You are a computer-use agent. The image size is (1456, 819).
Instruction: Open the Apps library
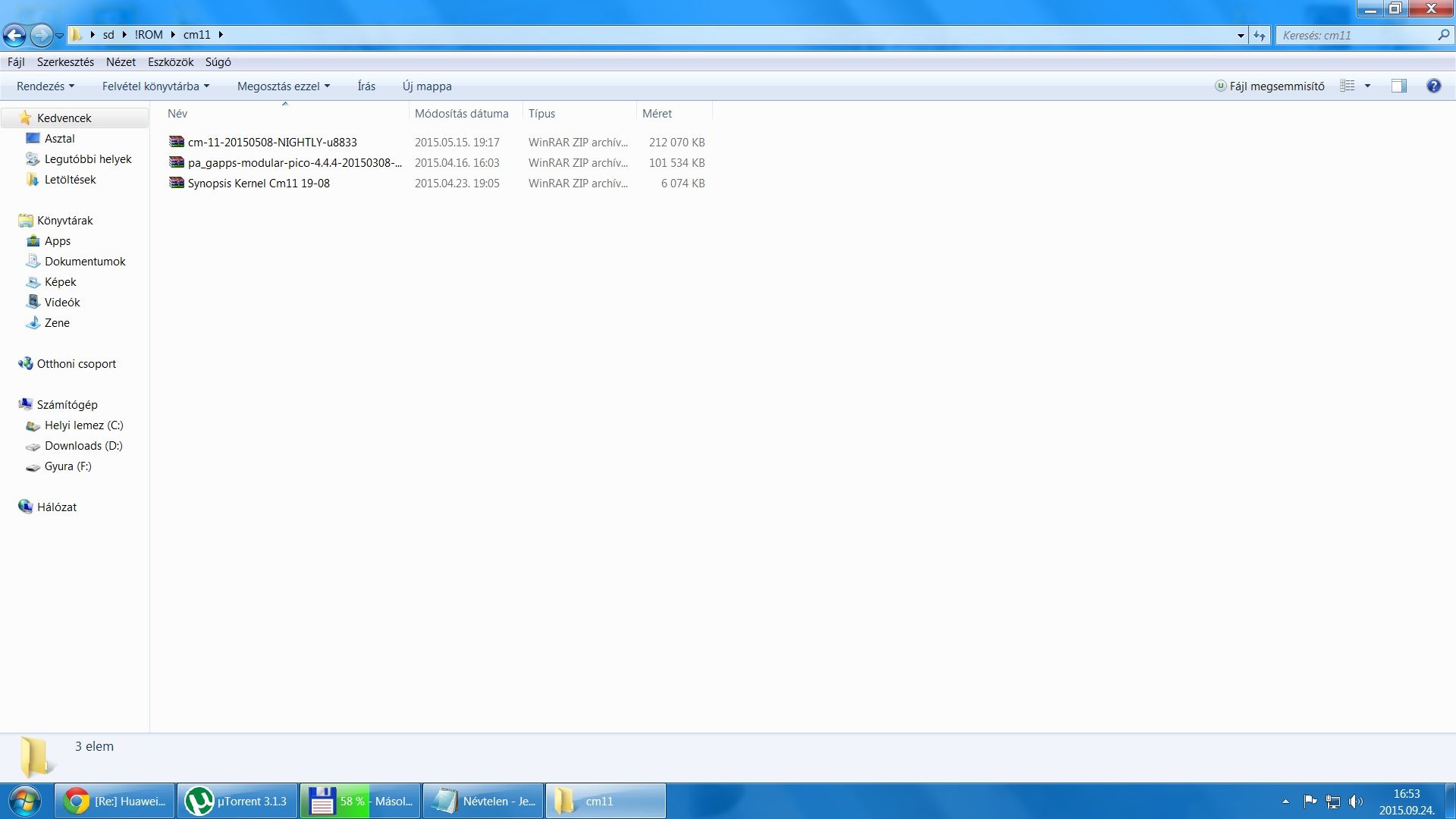pos(58,241)
